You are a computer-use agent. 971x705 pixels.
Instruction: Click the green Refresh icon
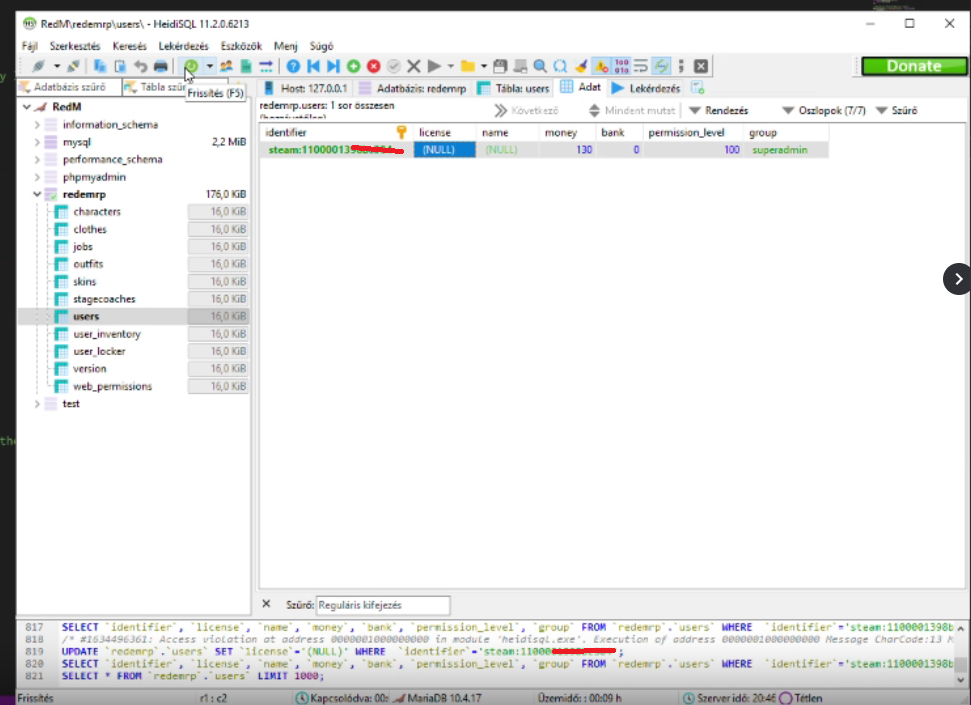191,66
